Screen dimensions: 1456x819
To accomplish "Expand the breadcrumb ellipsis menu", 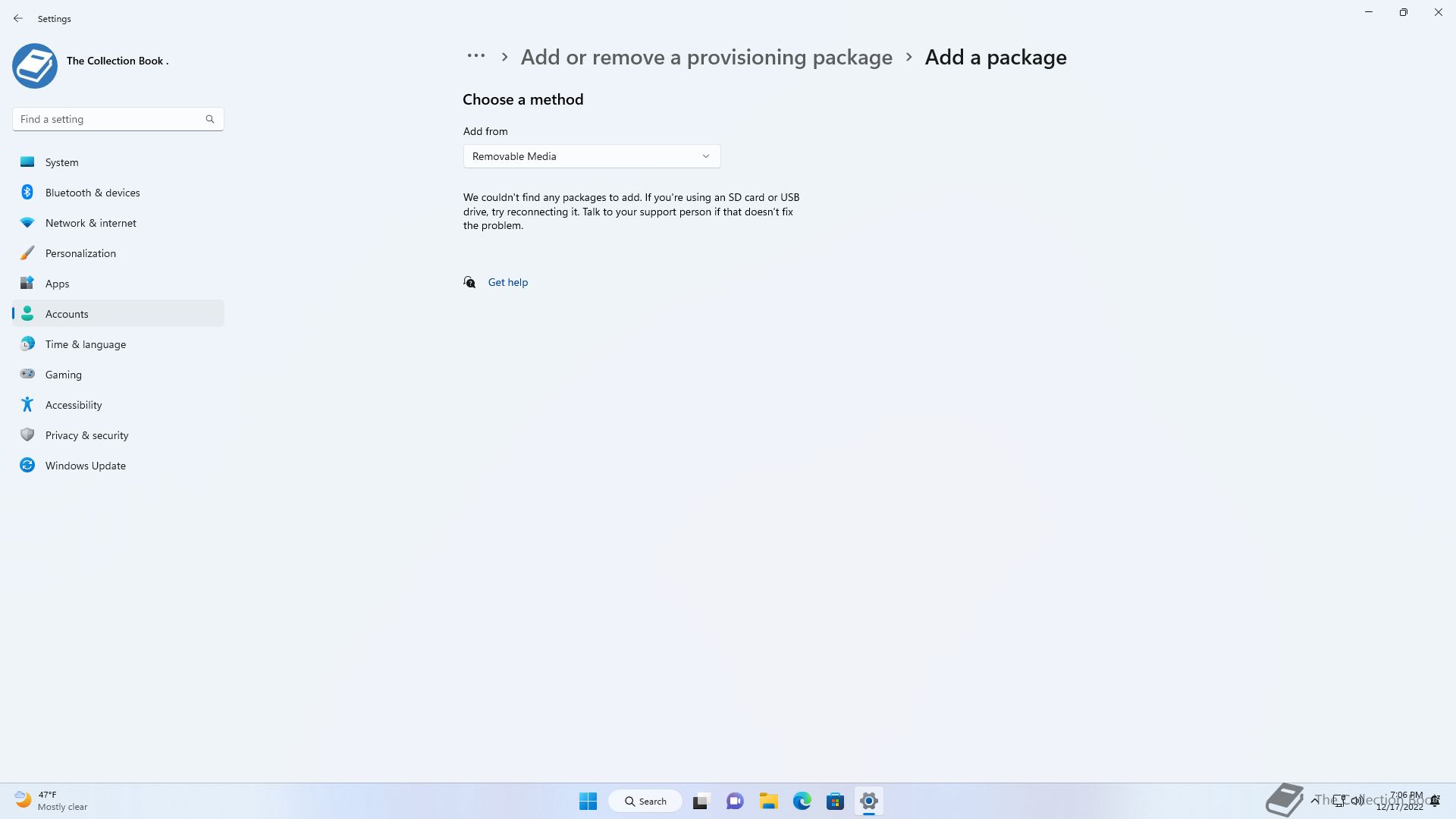I will click(476, 56).
